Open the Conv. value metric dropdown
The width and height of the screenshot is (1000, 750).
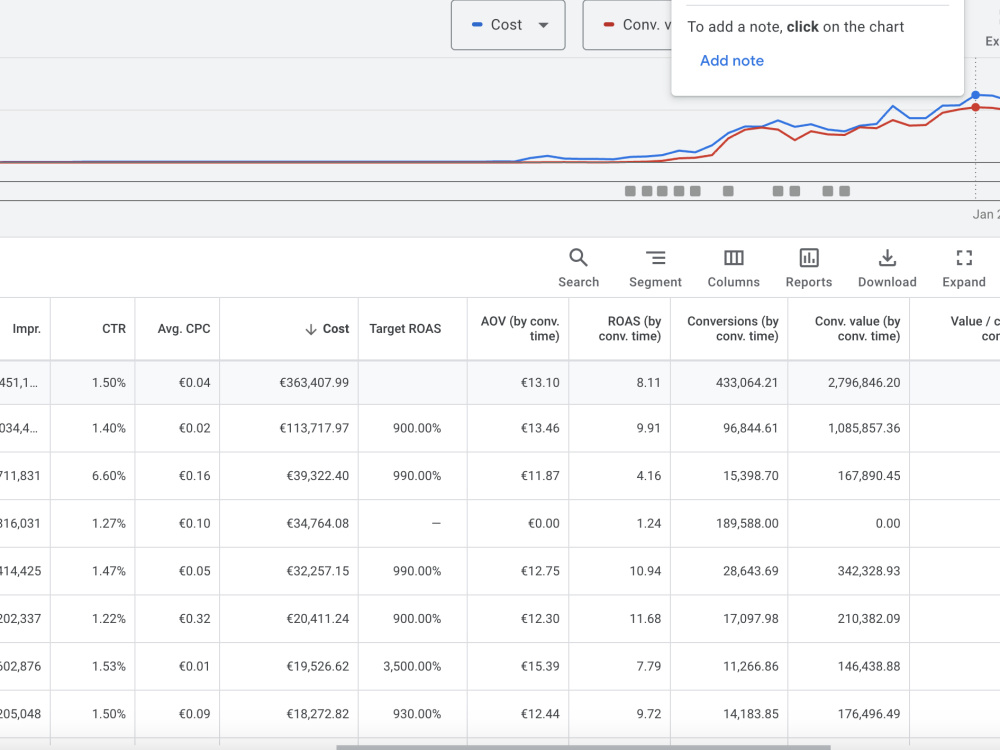pos(627,25)
